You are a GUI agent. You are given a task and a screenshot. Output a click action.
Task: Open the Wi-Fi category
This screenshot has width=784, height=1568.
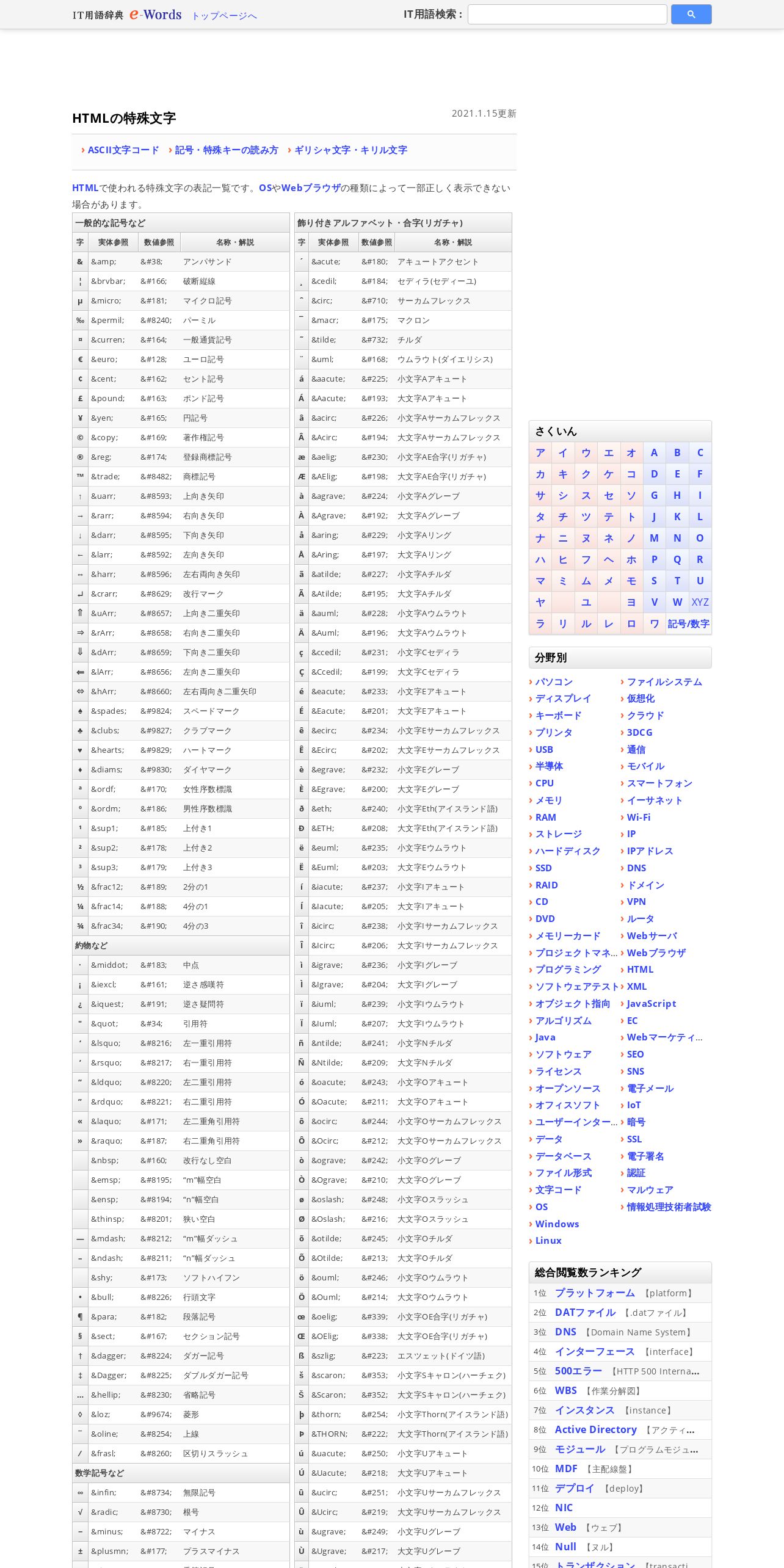click(639, 818)
